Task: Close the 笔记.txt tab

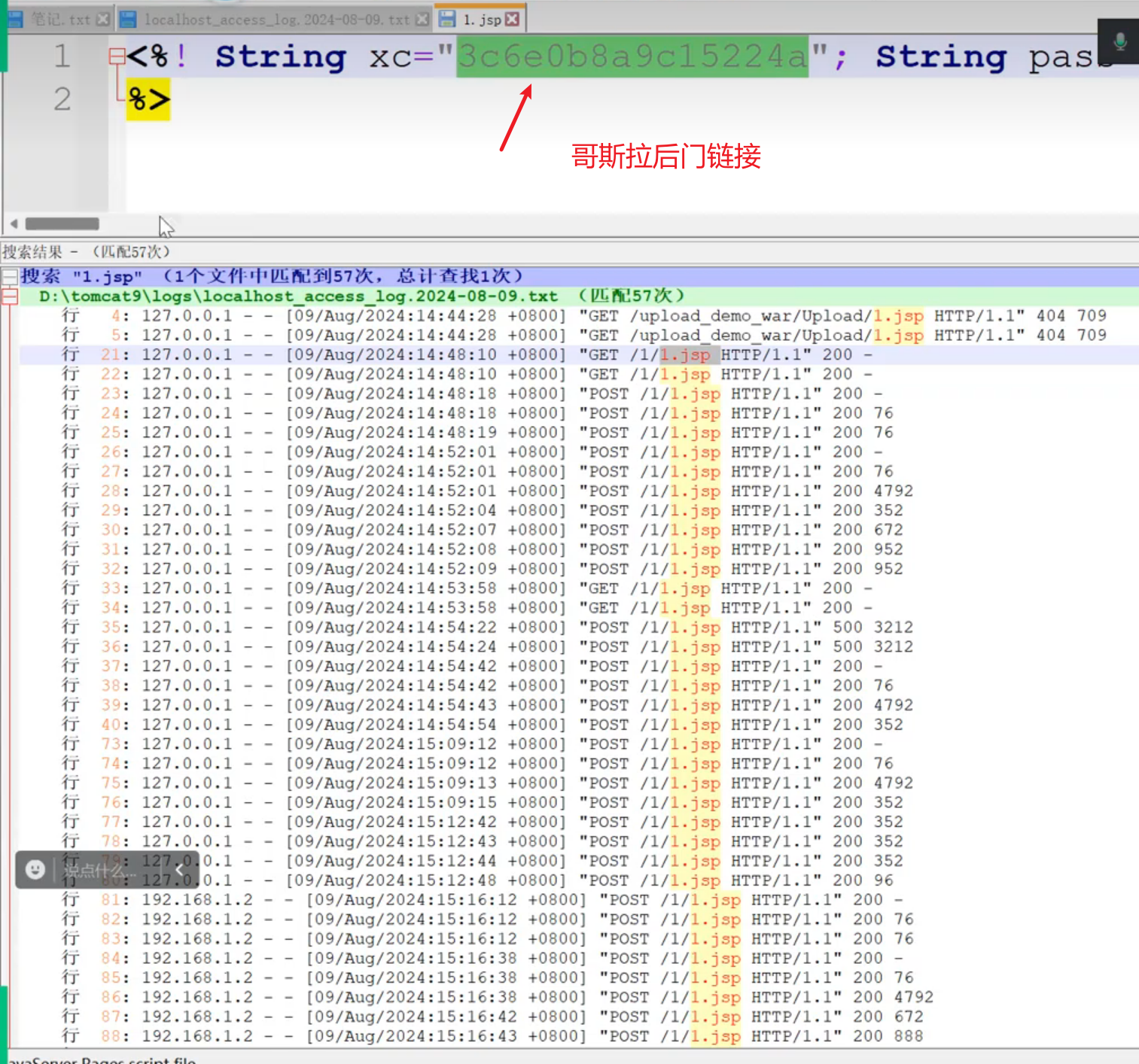Action: pos(103,20)
